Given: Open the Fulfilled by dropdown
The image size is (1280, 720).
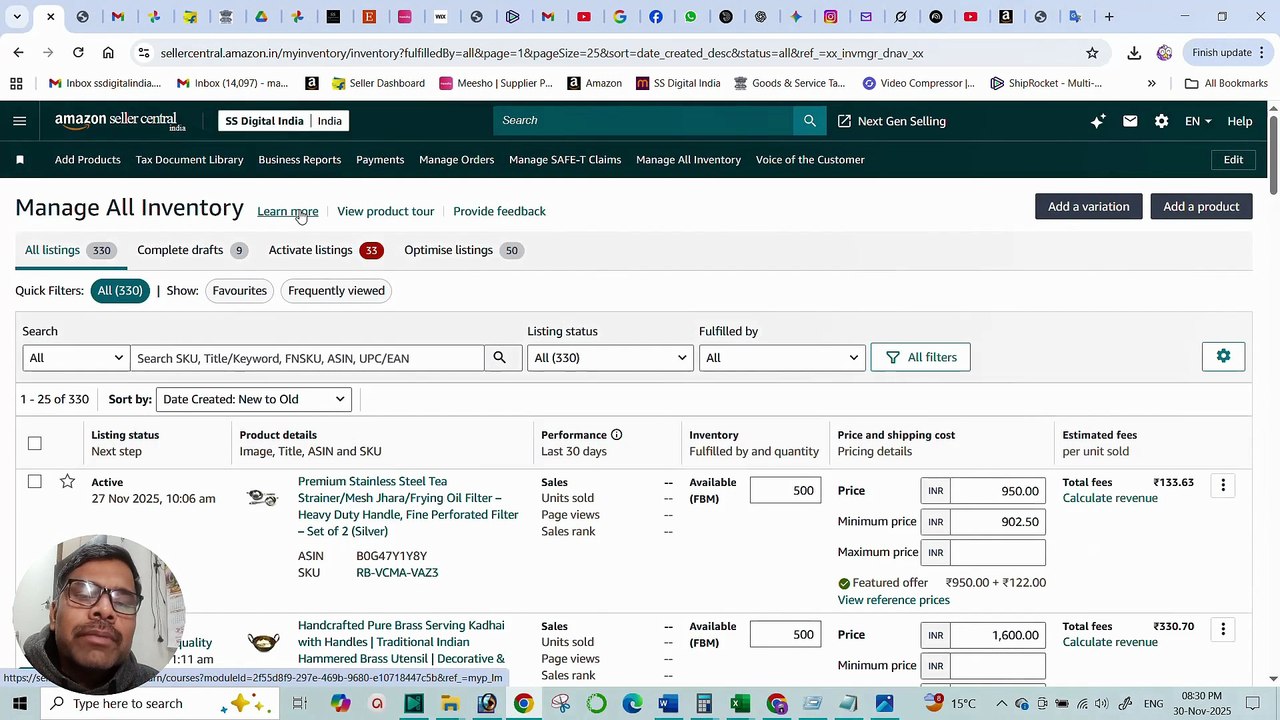Looking at the screenshot, I should (782, 358).
